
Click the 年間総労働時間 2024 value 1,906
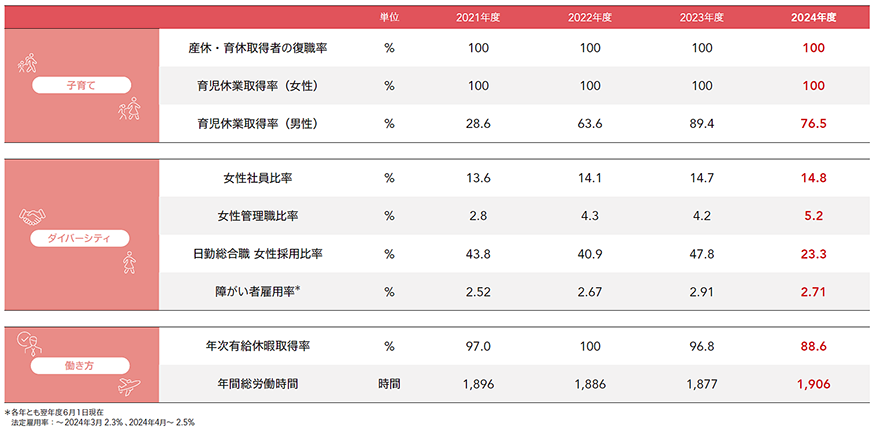pyautogui.click(x=813, y=382)
